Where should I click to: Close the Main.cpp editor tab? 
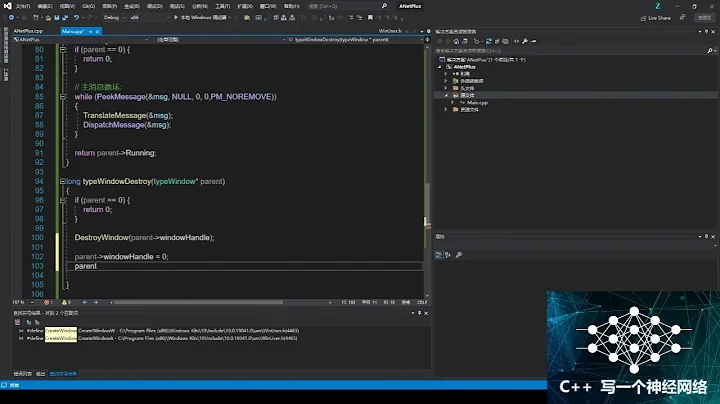pyautogui.click(x=97, y=31)
